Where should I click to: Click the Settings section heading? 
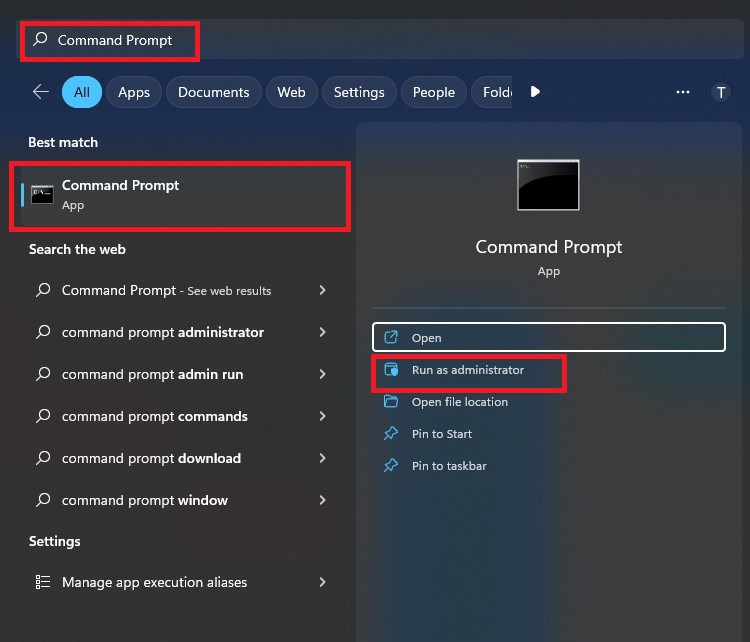pyautogui.click(x=55, y=542)
